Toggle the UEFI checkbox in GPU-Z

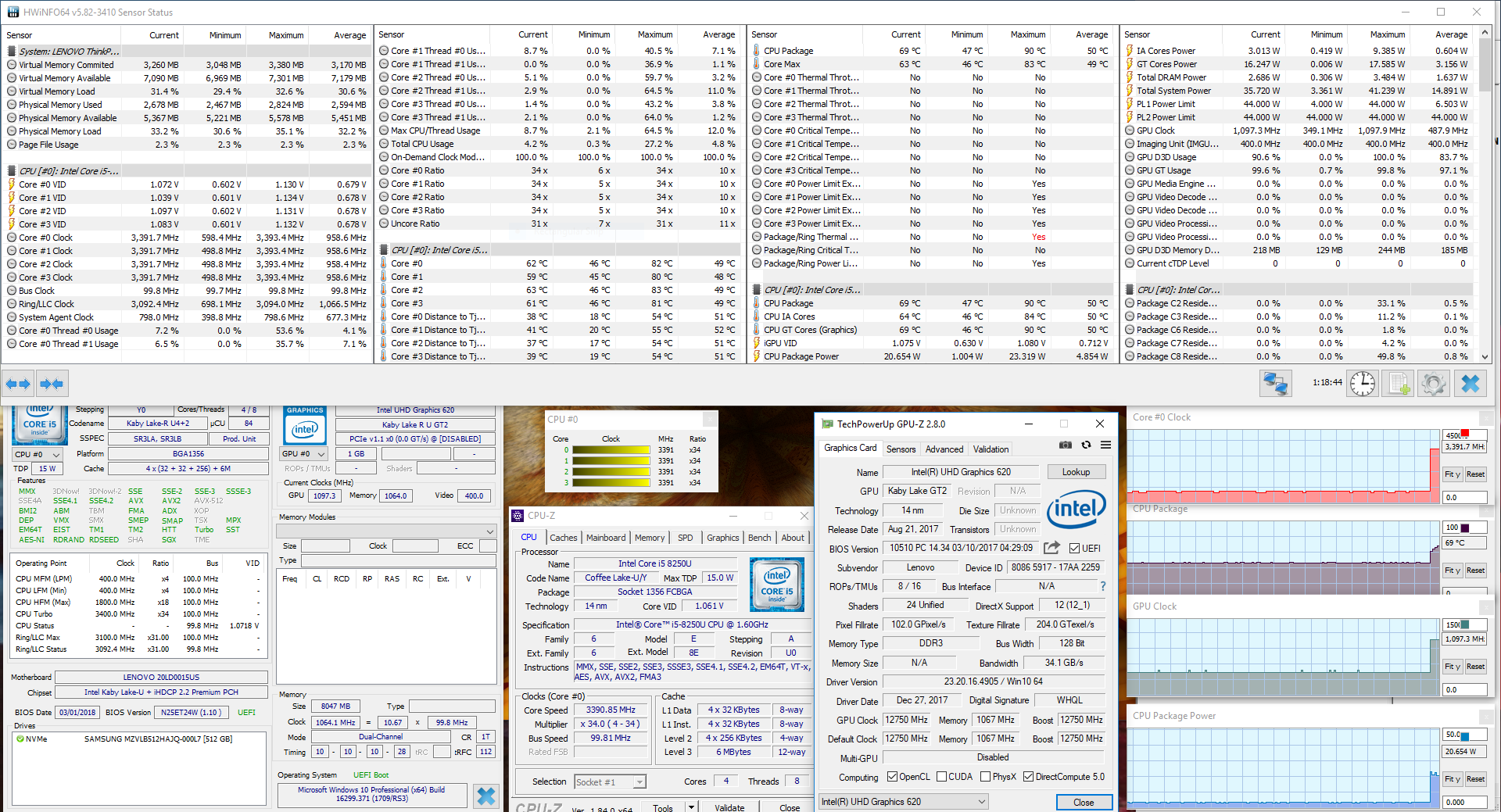point(1074,548)
